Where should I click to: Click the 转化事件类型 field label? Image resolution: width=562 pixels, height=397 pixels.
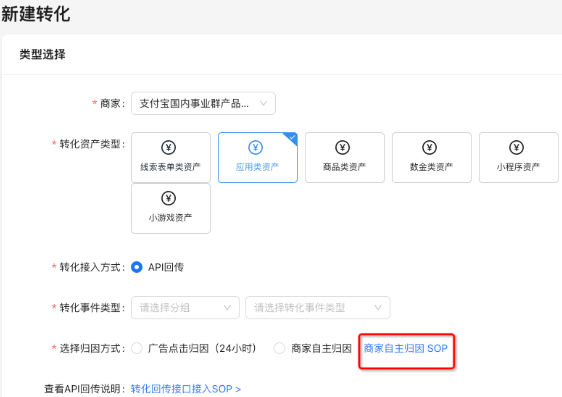click(x=90, y=308)
